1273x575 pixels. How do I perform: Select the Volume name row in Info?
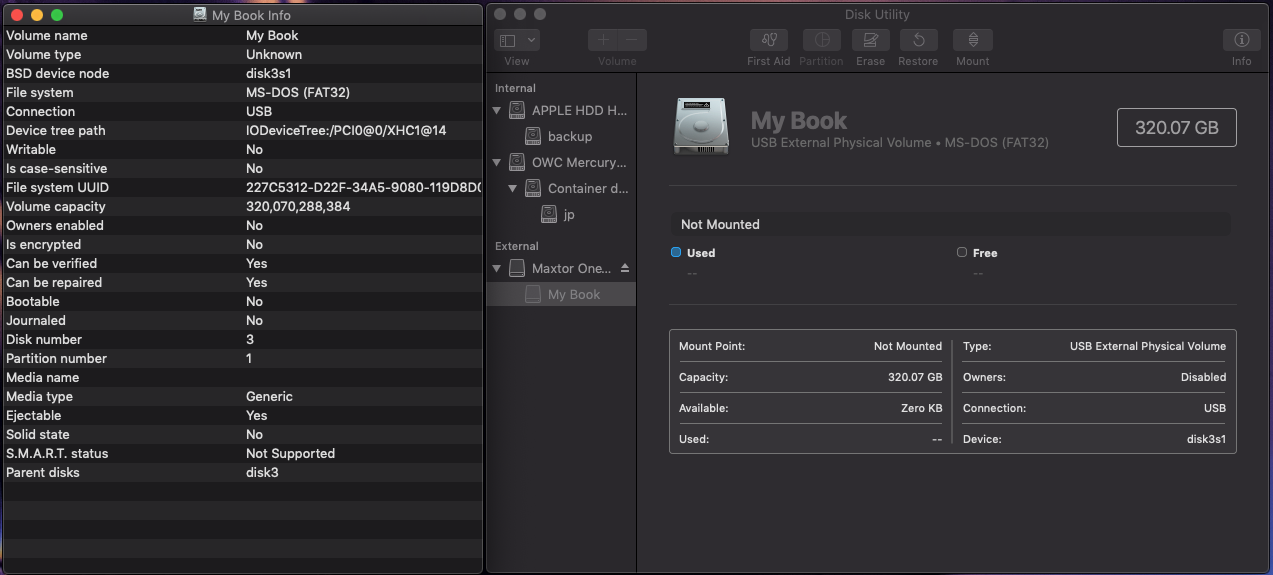tap(243, 35)
